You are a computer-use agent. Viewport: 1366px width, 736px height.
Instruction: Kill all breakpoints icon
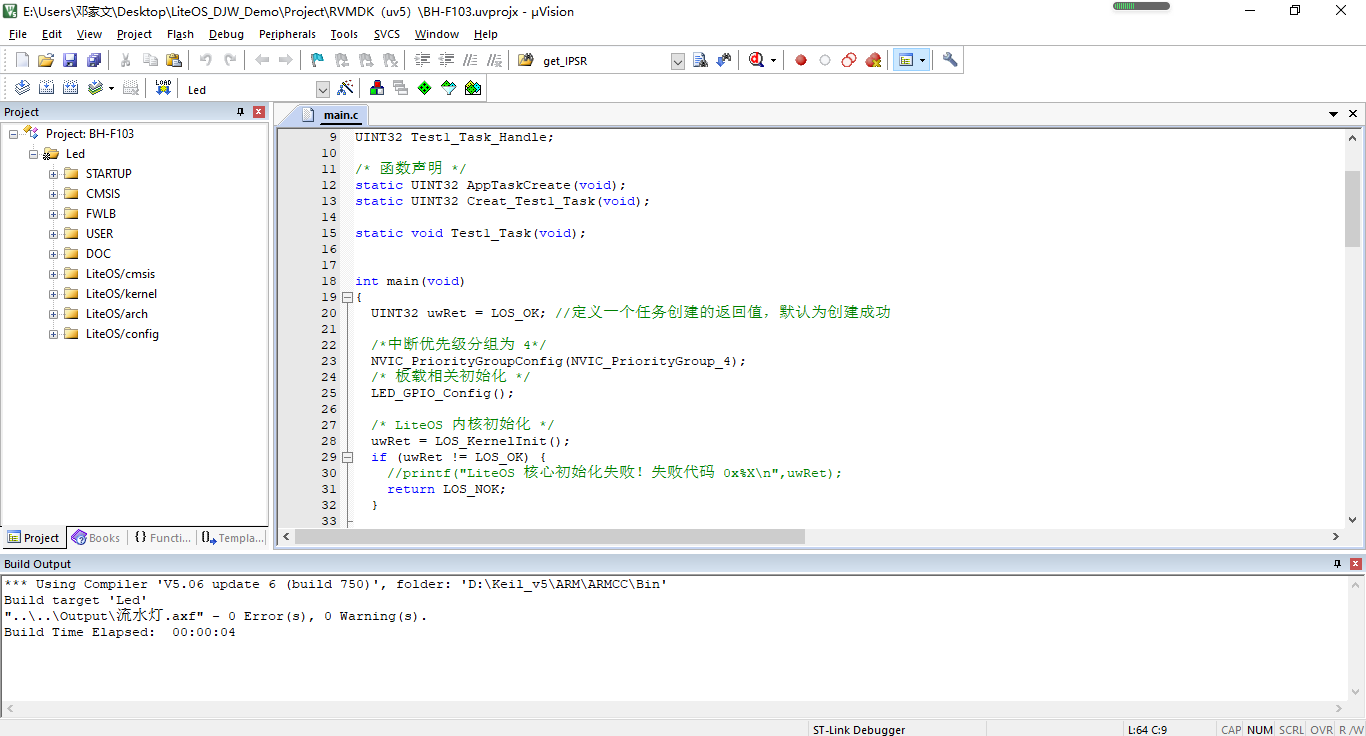[873, 60]
